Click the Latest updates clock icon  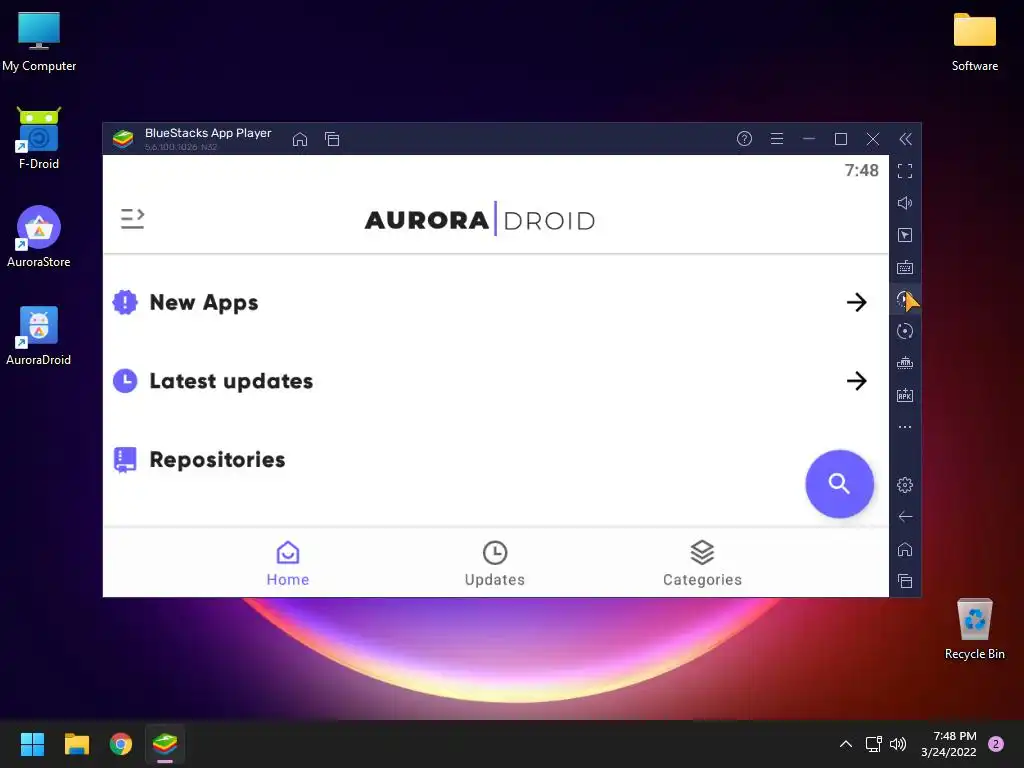point(125,381)
